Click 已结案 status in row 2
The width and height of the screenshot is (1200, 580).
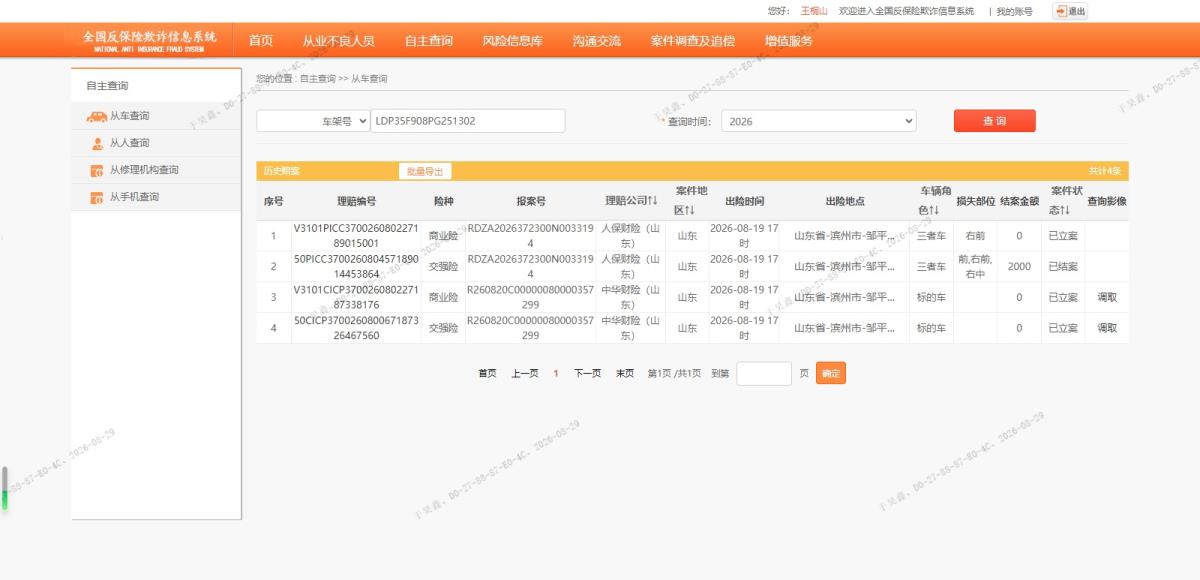(x=1062, y=266)
